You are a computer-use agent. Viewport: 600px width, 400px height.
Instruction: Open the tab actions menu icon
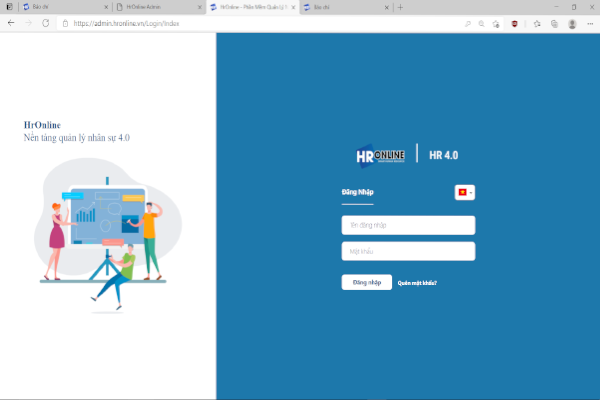pyautogui.click(x=9, y=7)
